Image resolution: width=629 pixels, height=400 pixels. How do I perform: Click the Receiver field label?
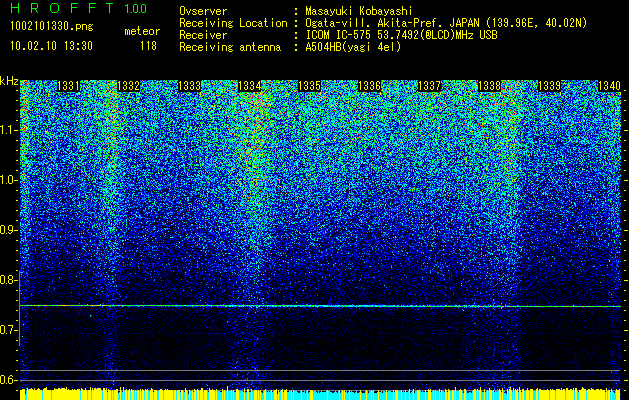203,35
